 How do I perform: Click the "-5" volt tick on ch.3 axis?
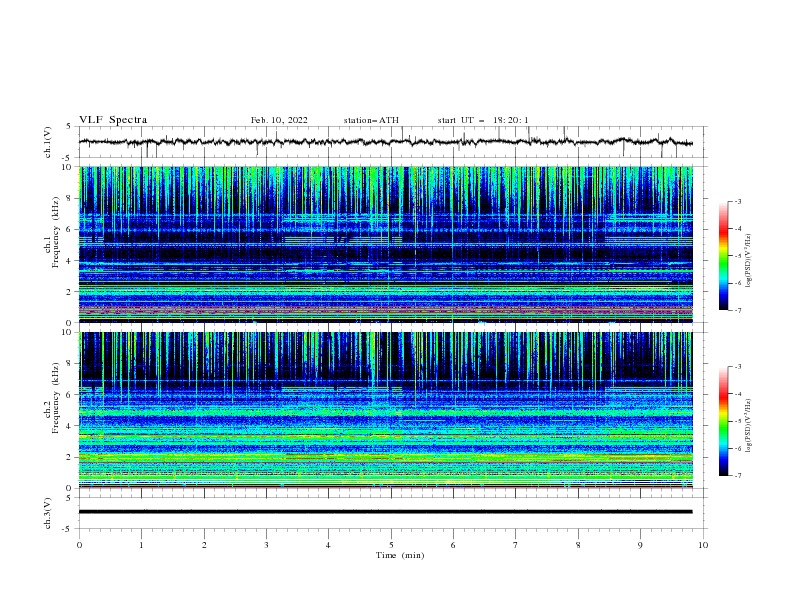point(68,529)
